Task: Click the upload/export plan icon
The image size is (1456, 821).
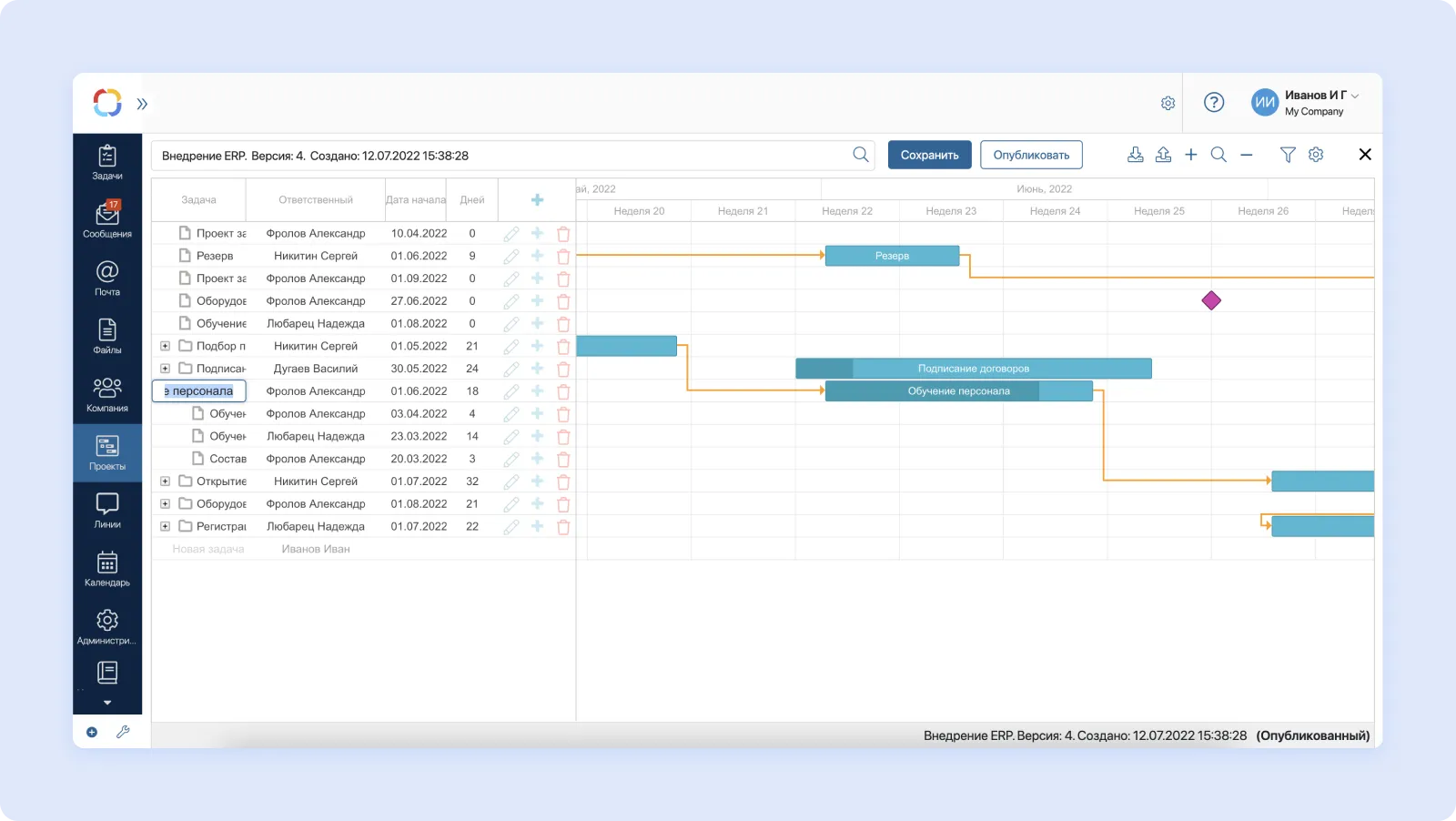Action: [1163, 155]
